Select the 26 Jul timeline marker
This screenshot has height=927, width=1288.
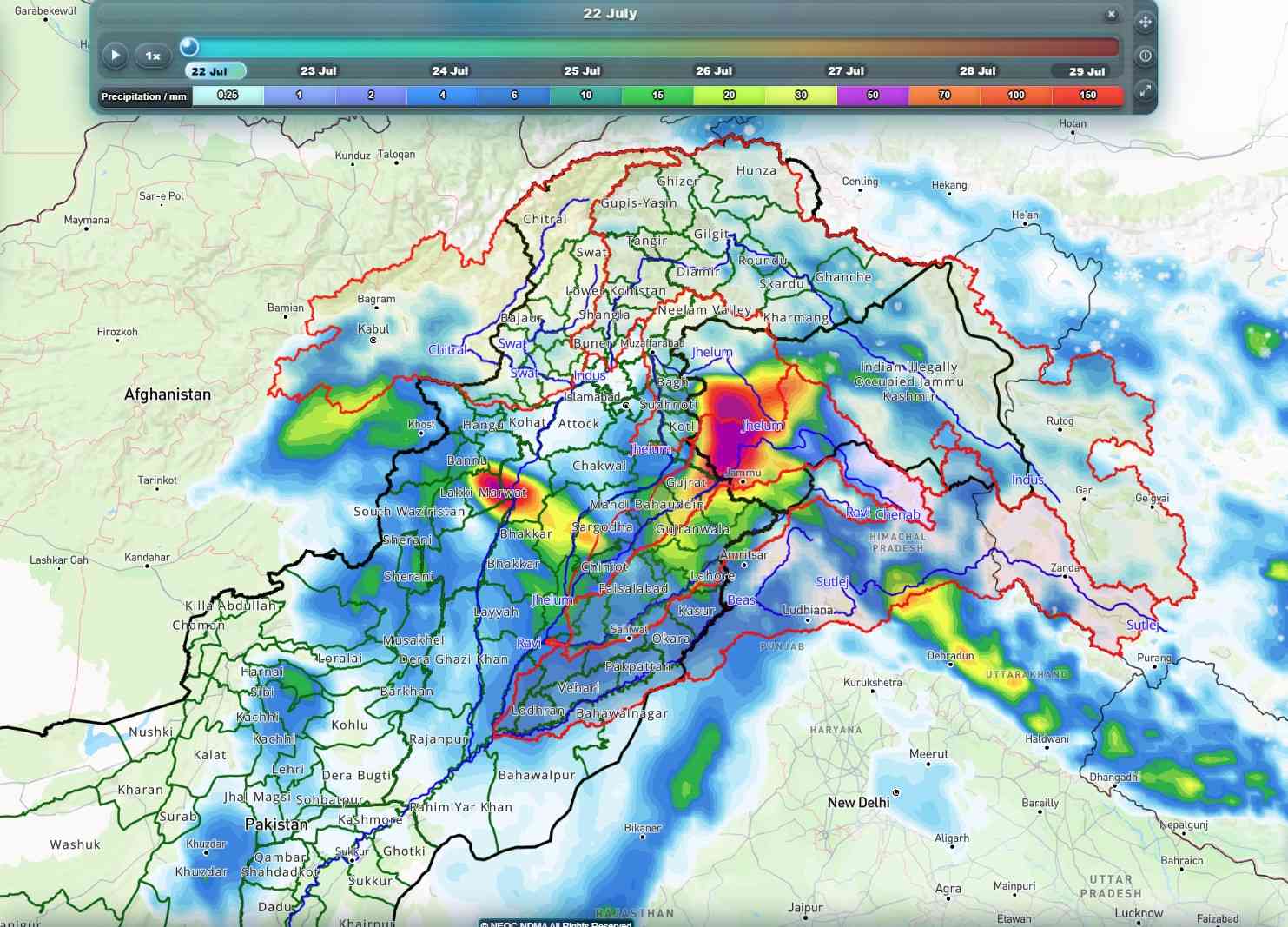coord(714,71)
